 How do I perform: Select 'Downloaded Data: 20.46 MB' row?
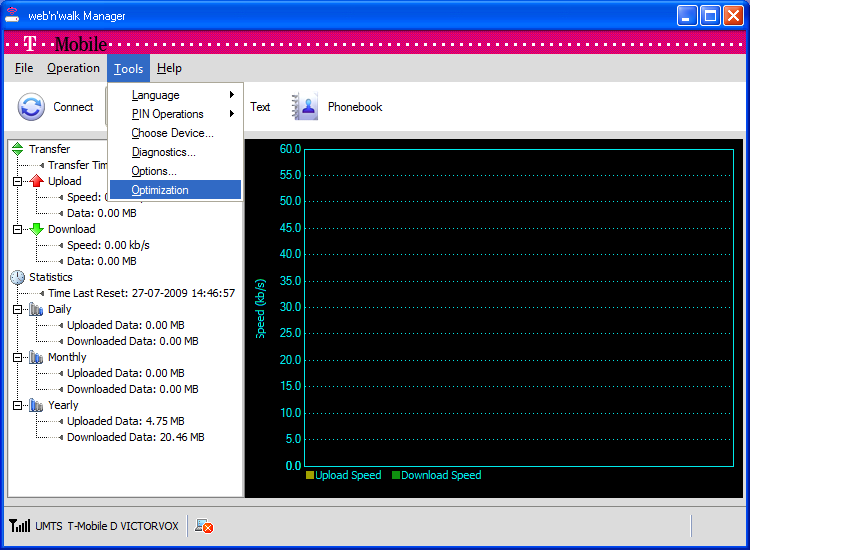(136, 437)
